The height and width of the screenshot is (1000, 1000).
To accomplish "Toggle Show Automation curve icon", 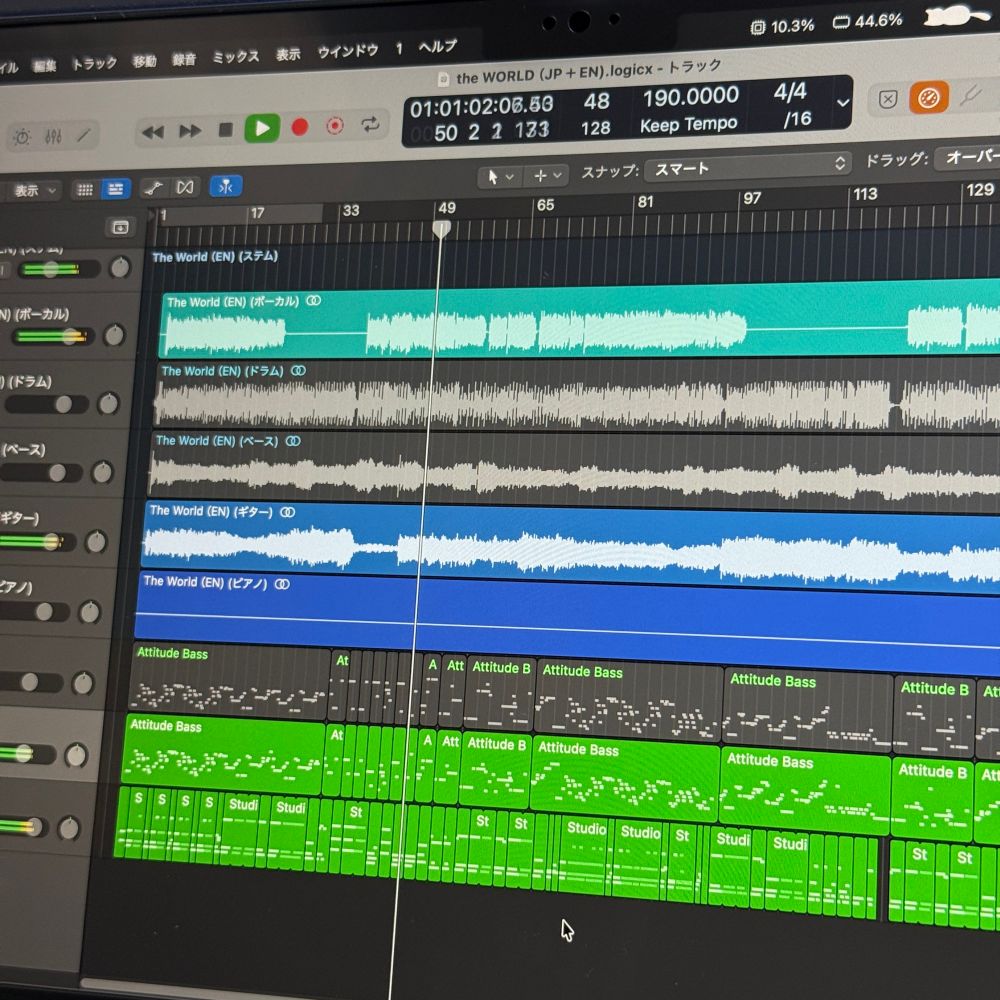I will click(153, 188).
